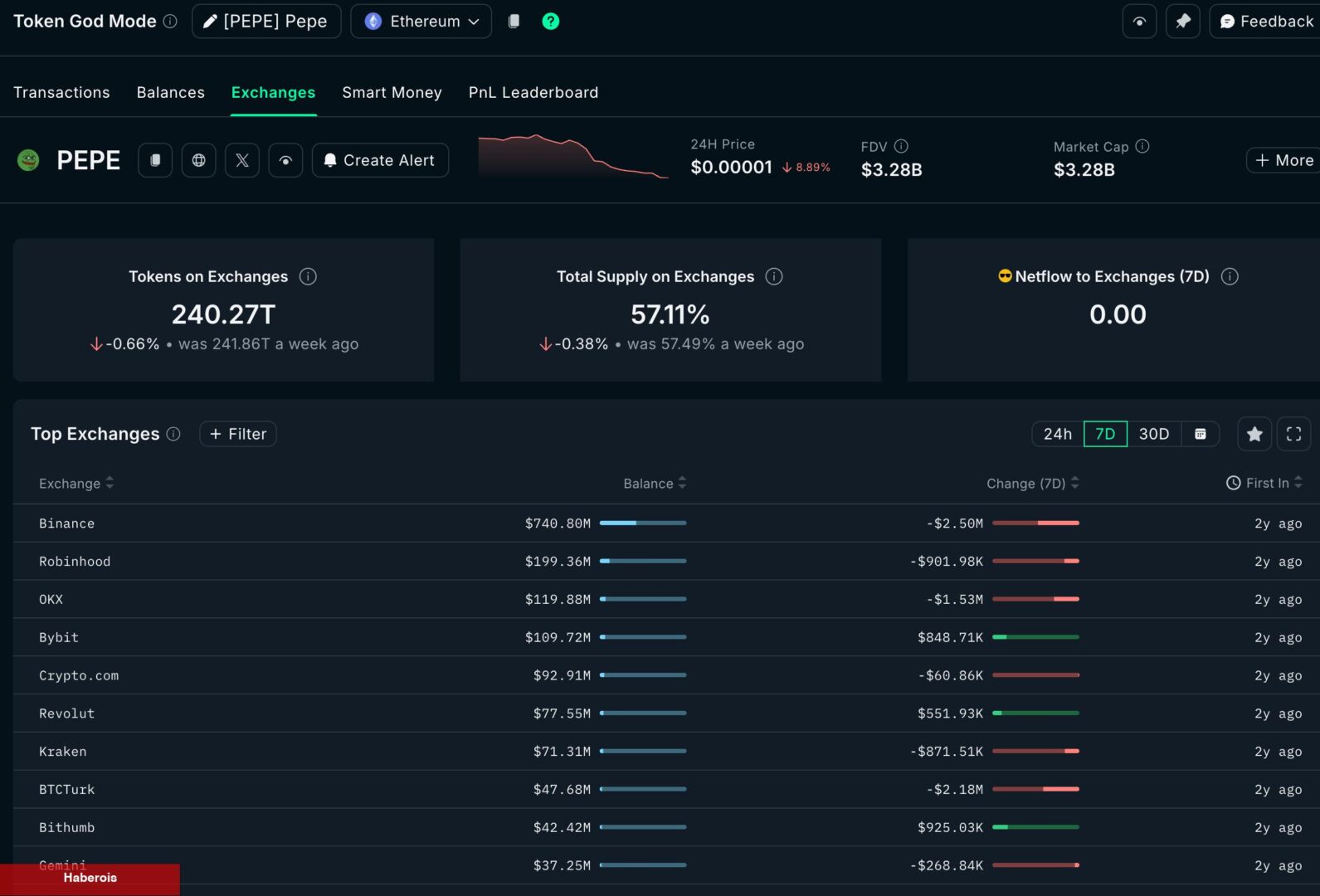Click the PEPE frog token logo
This screenshot has height=896, width=1320.
click(x=28, y=160)
